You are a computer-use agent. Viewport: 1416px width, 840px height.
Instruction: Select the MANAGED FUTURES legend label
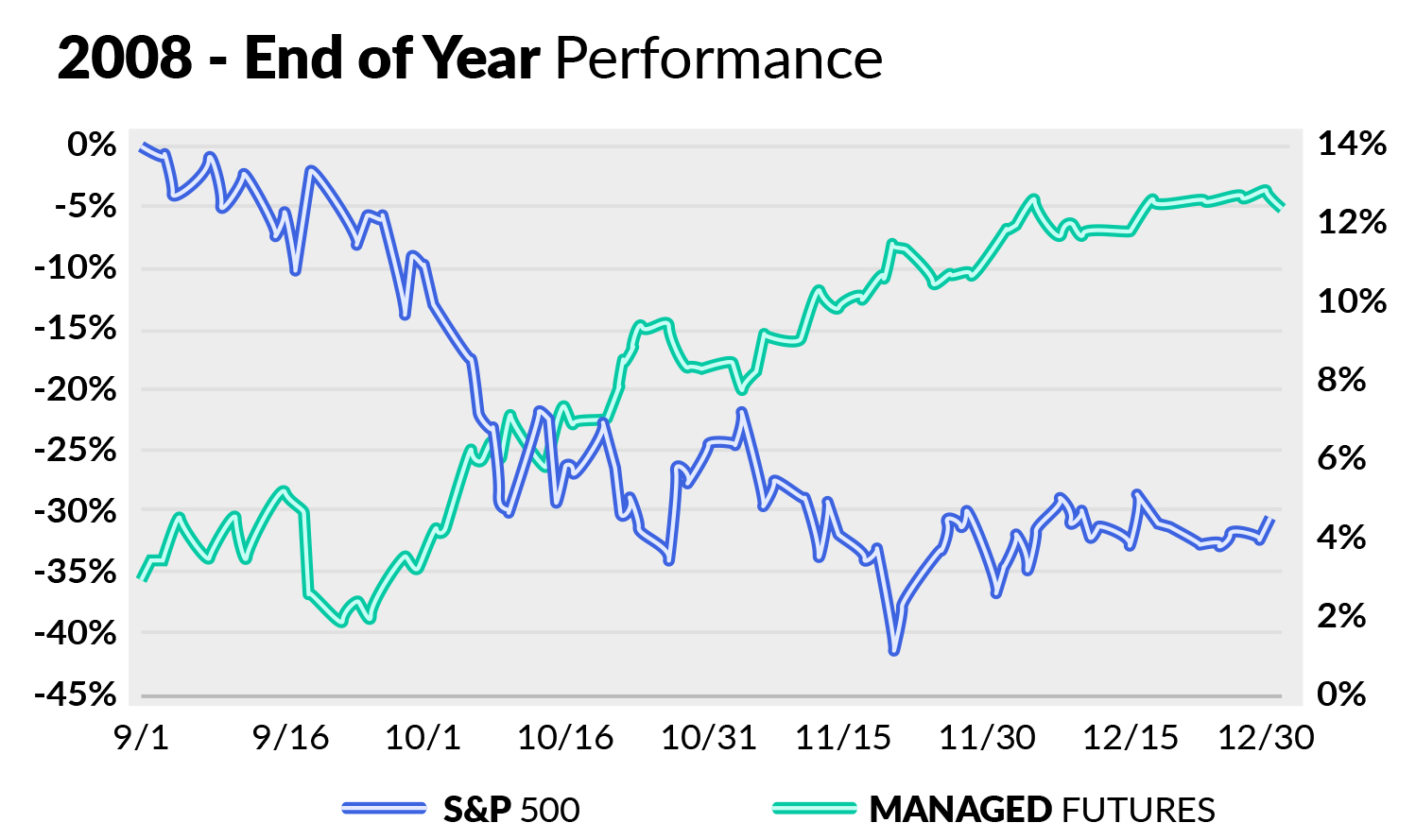[1042, 810]
